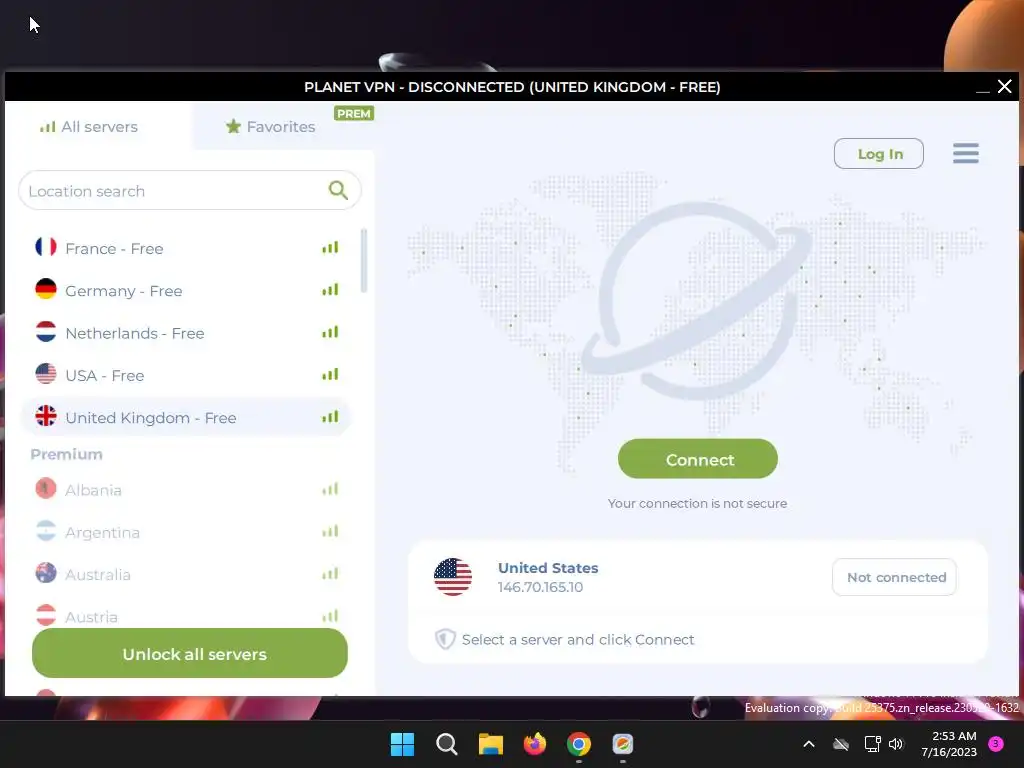Select the USA flag icon
The height and width of the screenshot is (768, 1024).
pos(46,374)
